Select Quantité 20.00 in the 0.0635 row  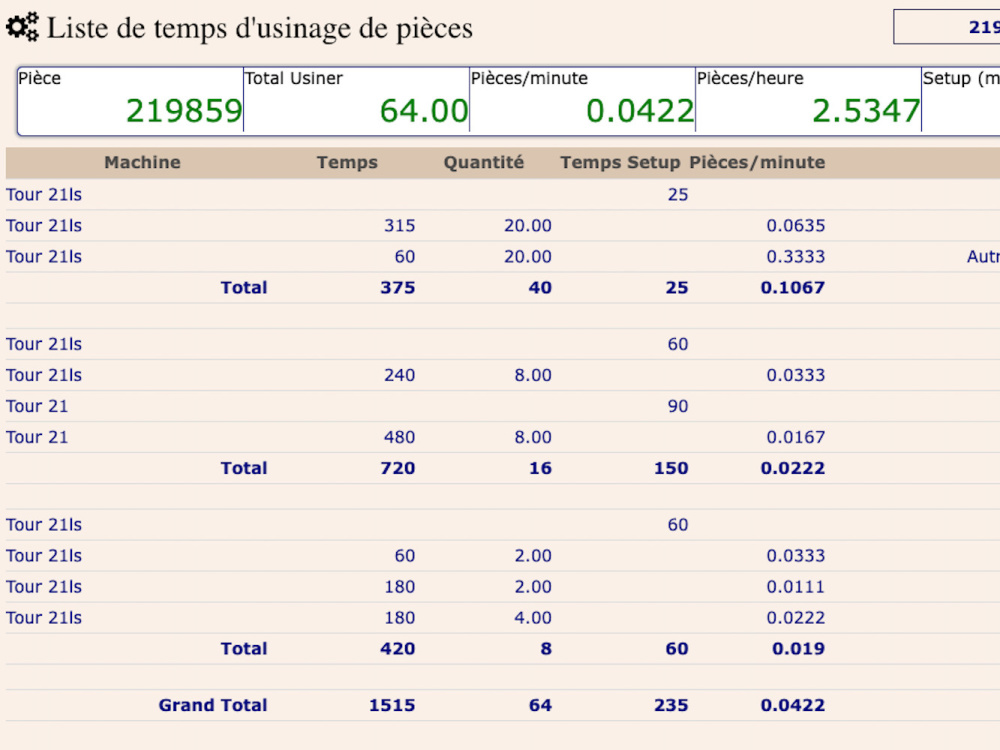[x=527, y=226]
